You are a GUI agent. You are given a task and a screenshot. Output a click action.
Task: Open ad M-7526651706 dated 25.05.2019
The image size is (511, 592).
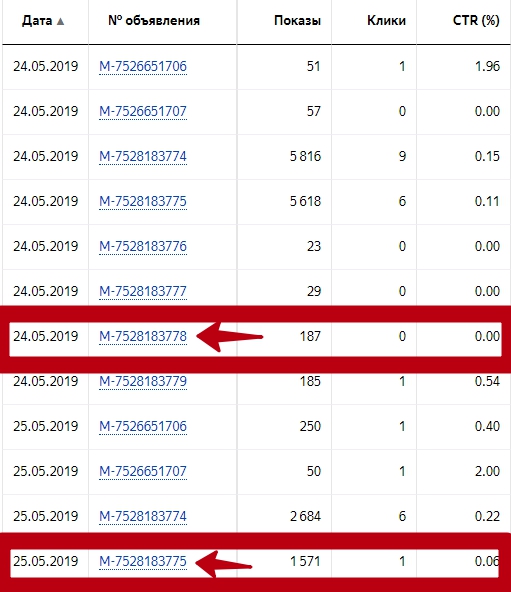point(143,426)
